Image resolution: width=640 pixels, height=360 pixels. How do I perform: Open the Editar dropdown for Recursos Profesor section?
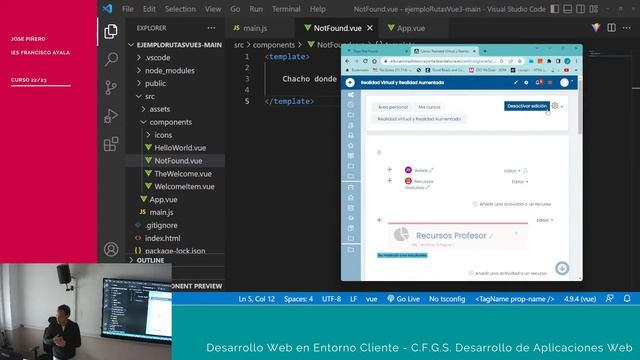pos(544,220)
